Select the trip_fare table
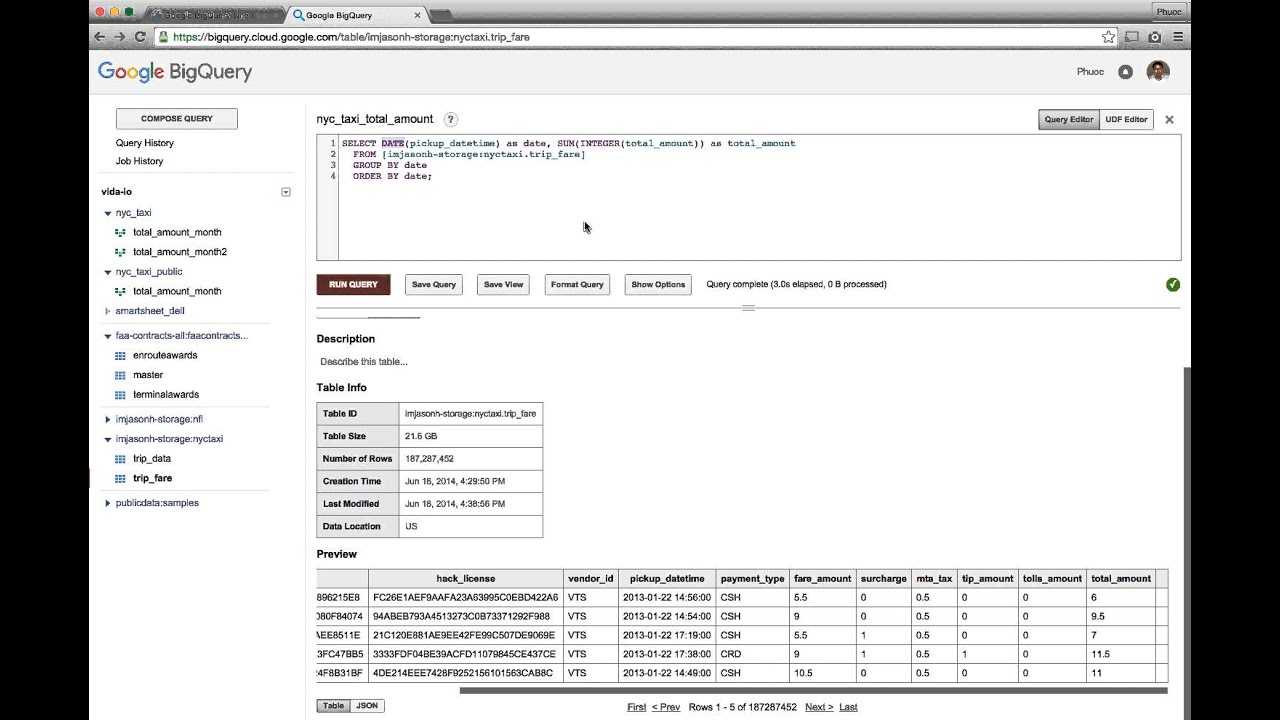The width and height of the screenshot is (1280, 720). tap(152, 478)
